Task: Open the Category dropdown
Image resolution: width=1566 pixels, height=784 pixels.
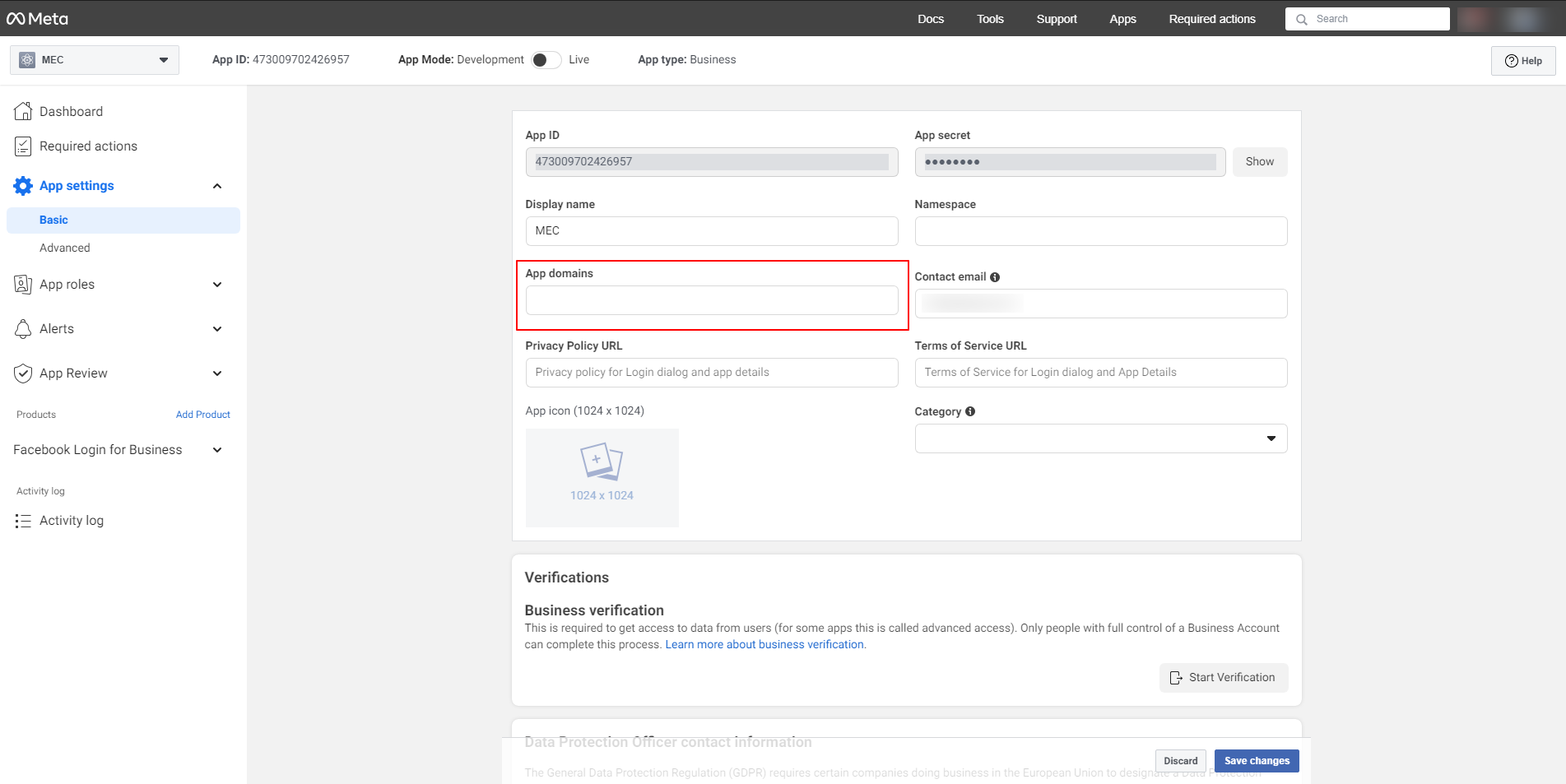Action: [x=1100, y=438]
